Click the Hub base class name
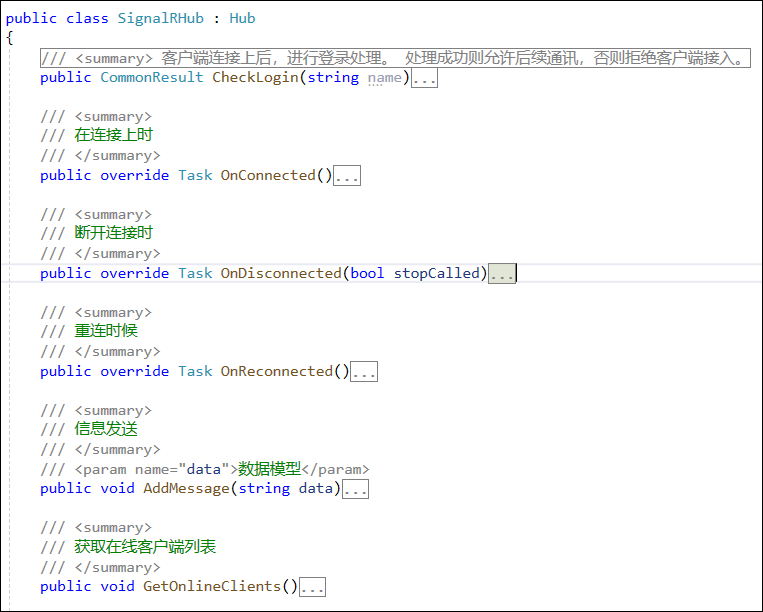 pyautogui.click(x=242, y=18)
